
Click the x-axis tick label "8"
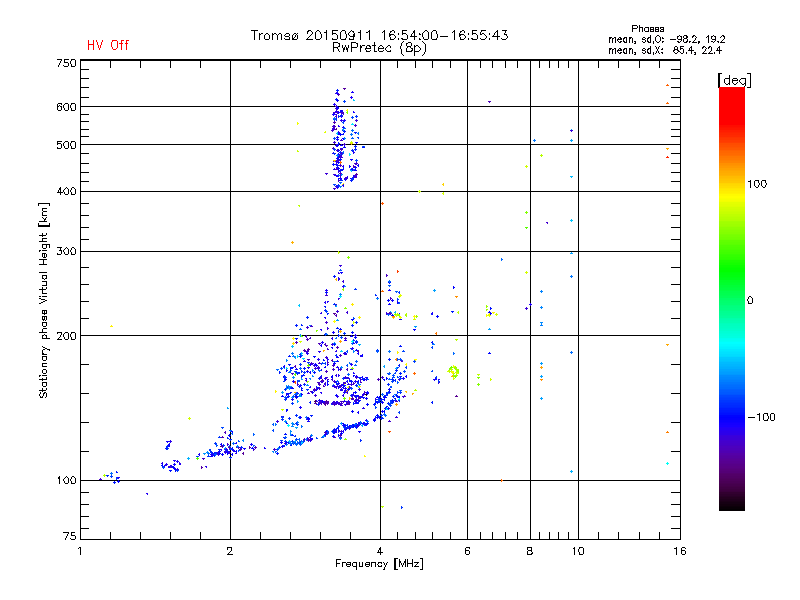point(530,551)
